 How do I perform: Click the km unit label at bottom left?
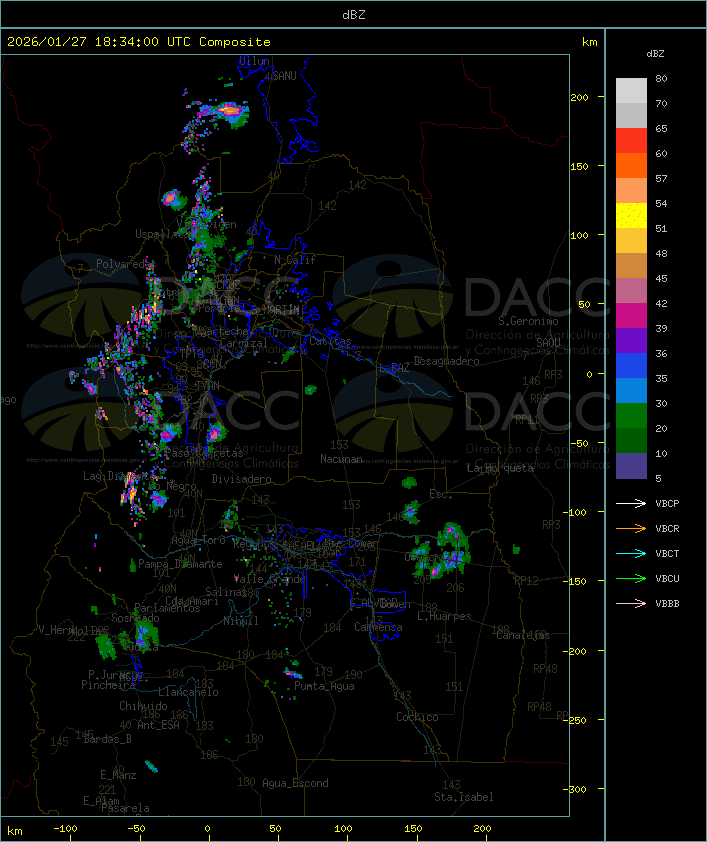point(14,831)
